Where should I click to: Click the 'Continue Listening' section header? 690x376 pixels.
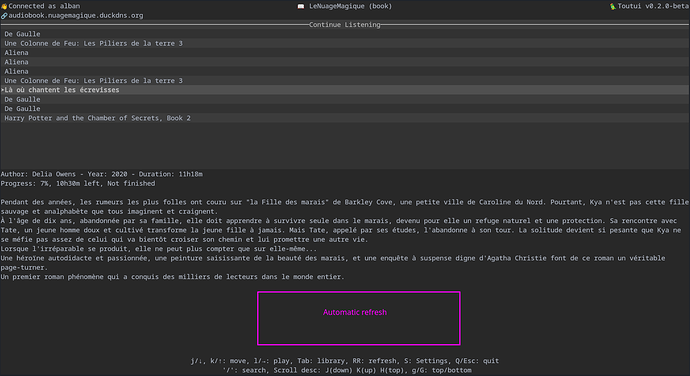(x=345, y=25)
